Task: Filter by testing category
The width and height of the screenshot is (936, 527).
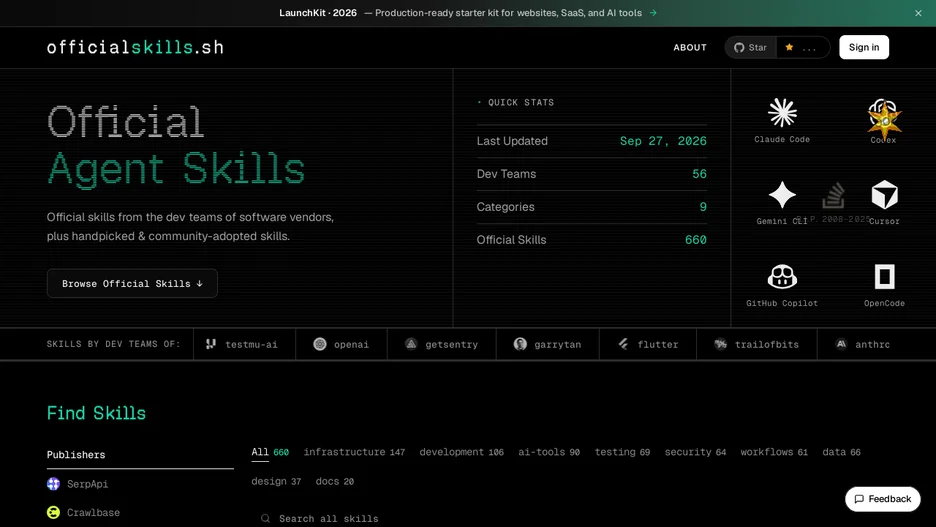Action: point(622,452)
